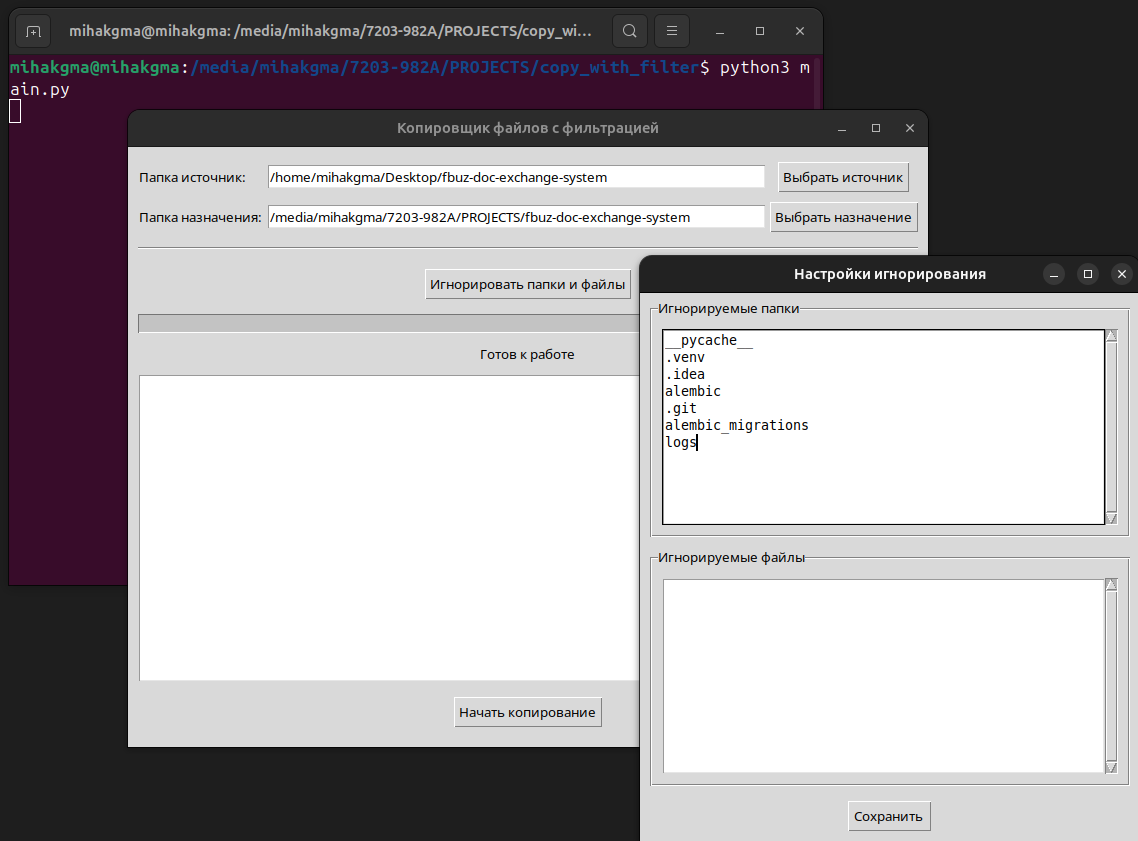This screenshot has width=1138, height=841.
Task: Minimize the Копировщик файлов window
Action: [842, 128]
